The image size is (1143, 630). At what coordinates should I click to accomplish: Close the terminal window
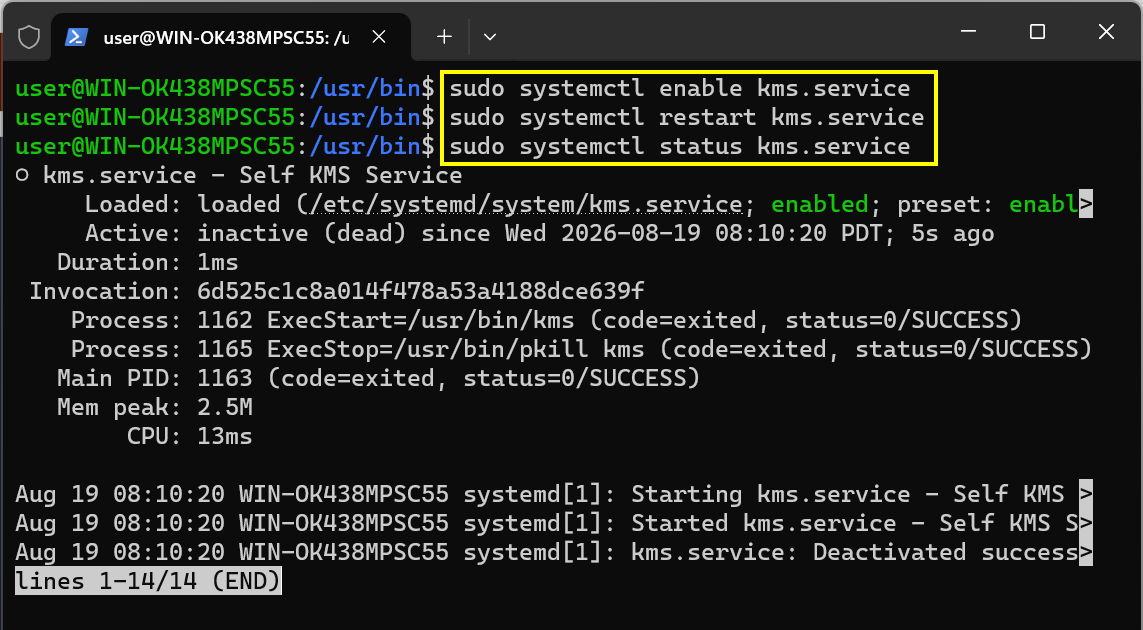1105,31
